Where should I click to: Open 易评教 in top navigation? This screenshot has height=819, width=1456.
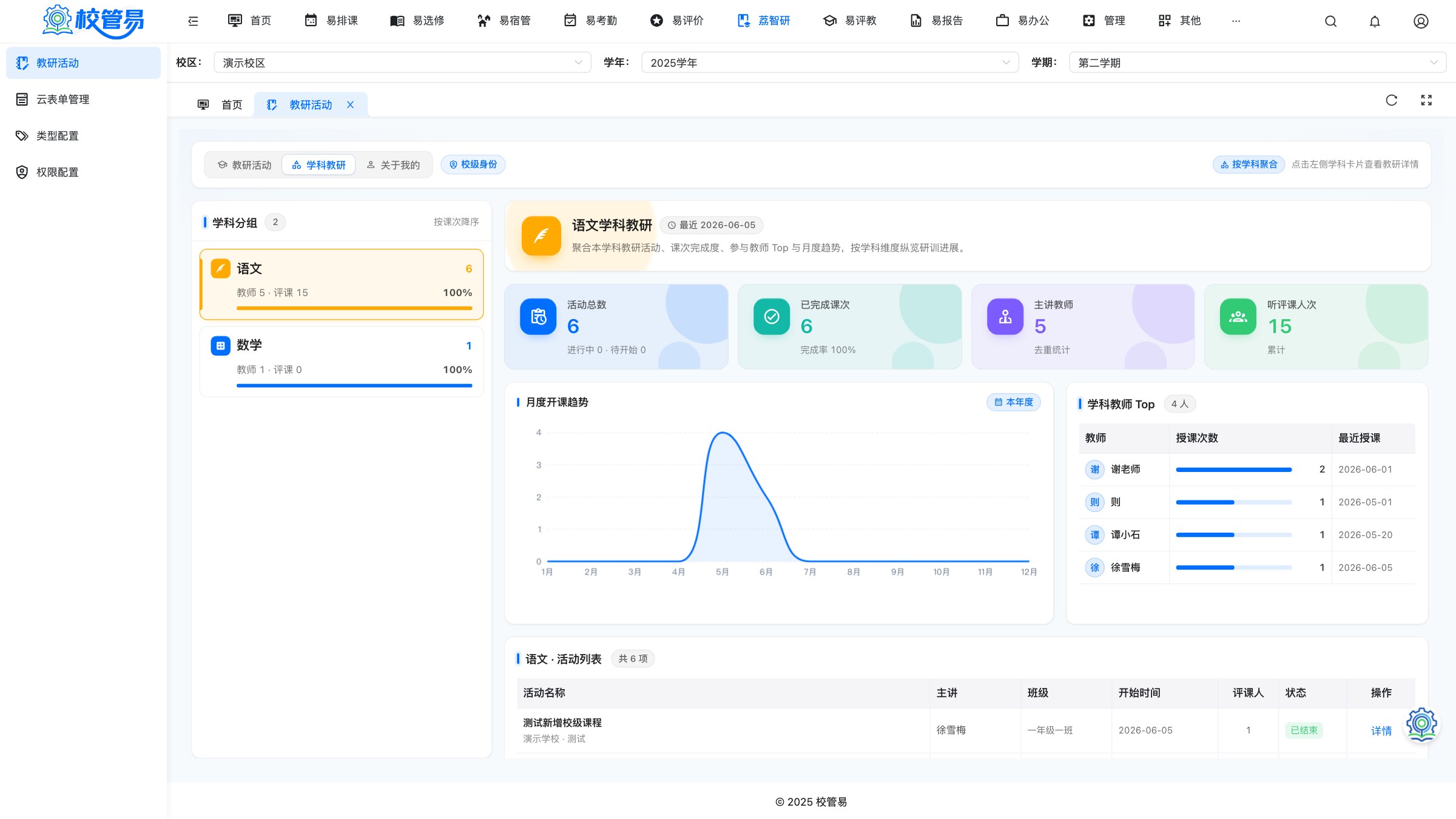849,21
